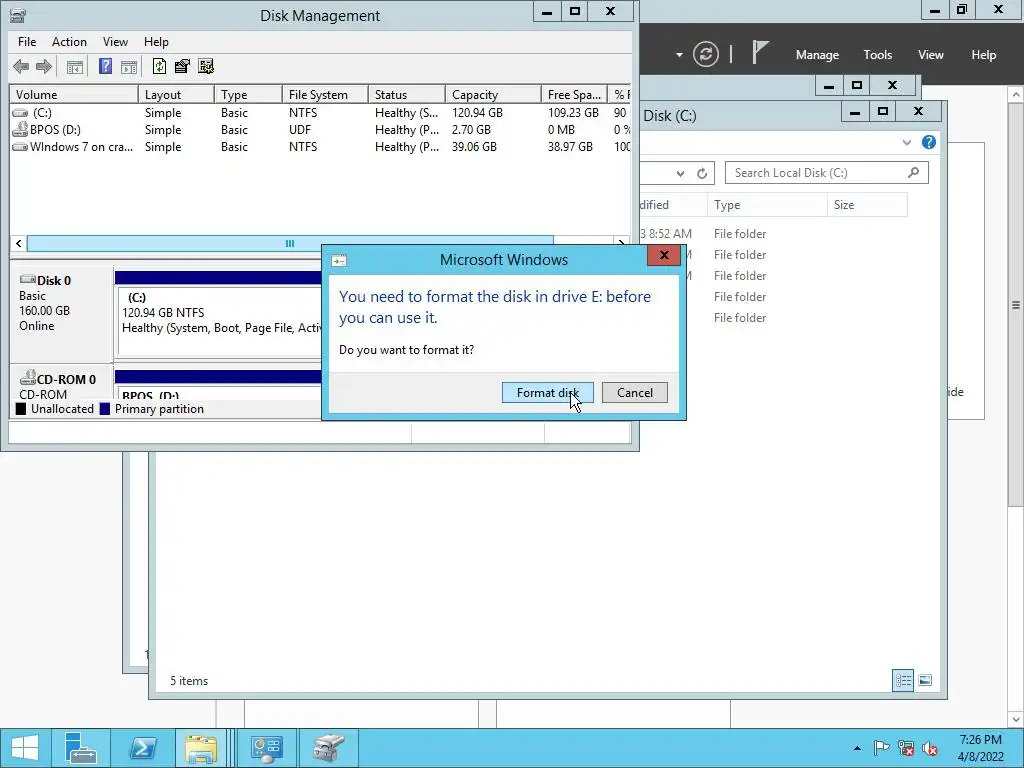The width and height of the screenshot is (1024, 768).
Task: Sort Explorer by the Type column
Action: pos(767,205)
